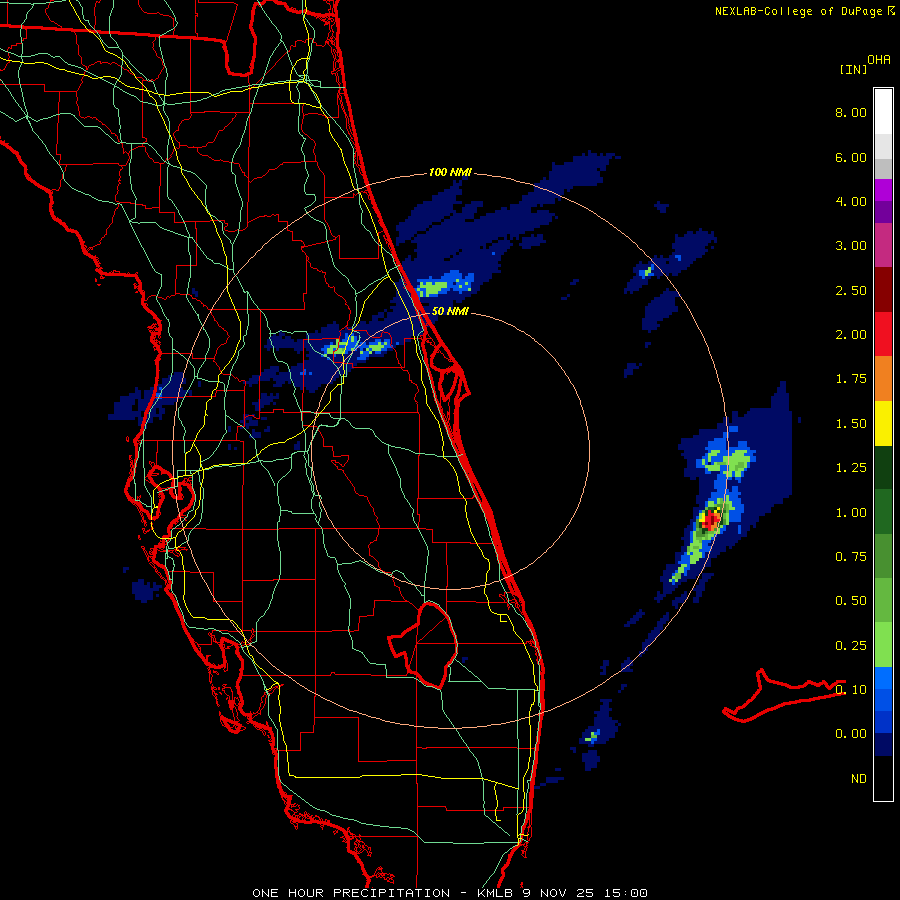Screen dimensions: 900x900
Task: Click the 8.00 legend value
Action: [x=851, y=112]
